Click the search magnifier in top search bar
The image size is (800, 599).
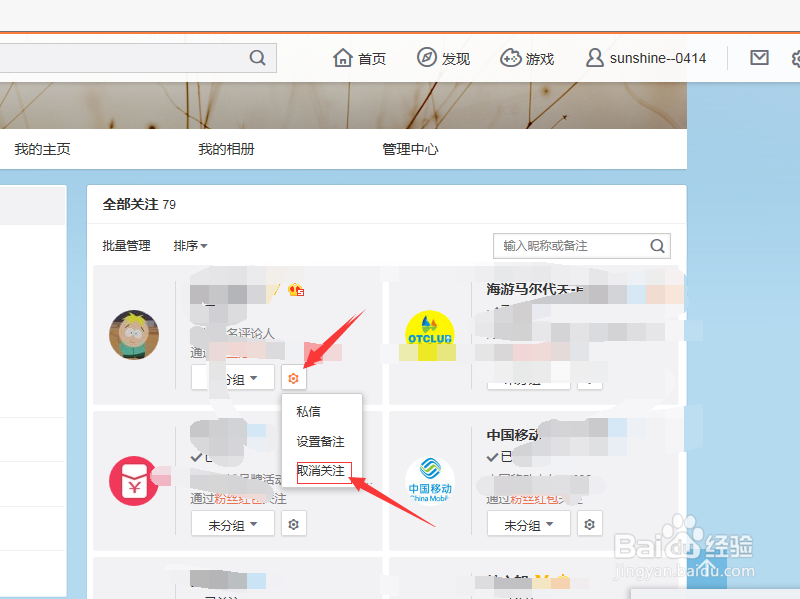(x=257, y=58)
